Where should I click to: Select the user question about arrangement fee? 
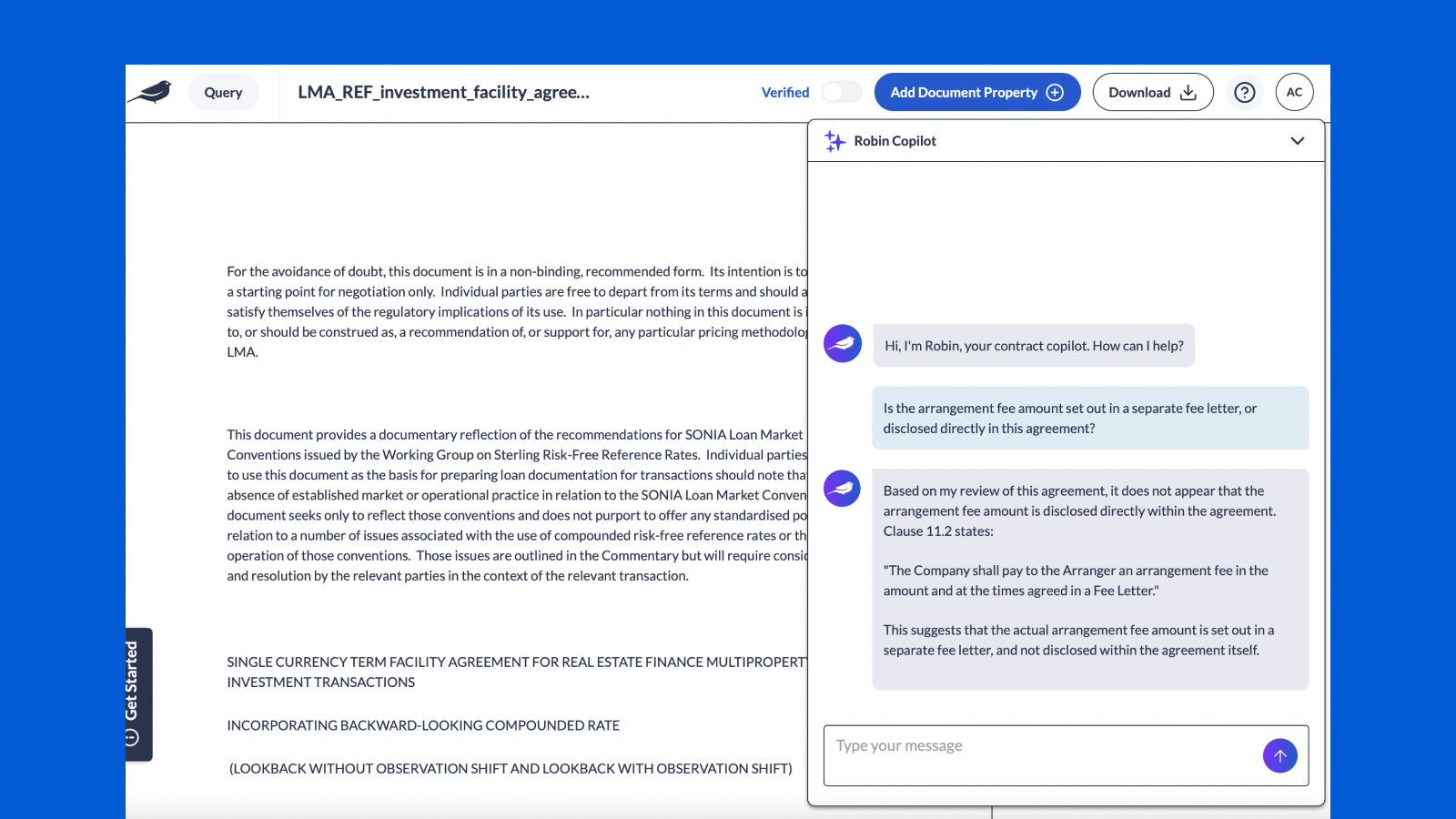(x=1090, y=418)
